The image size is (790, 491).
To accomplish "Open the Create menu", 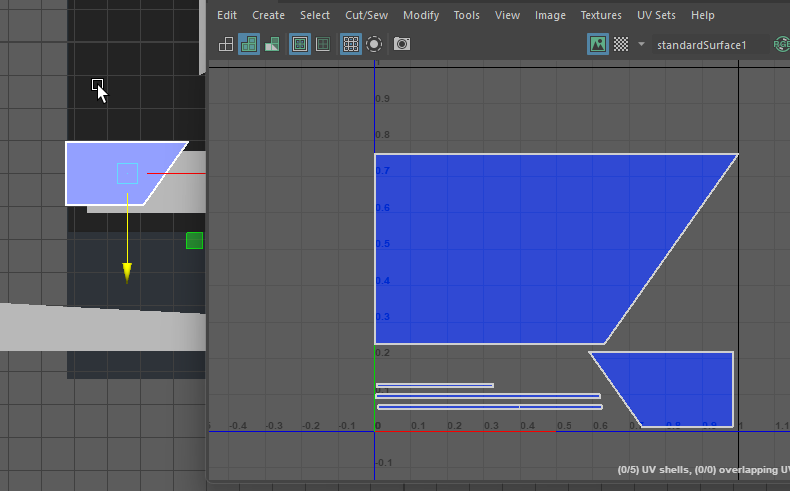I will 268,15.
